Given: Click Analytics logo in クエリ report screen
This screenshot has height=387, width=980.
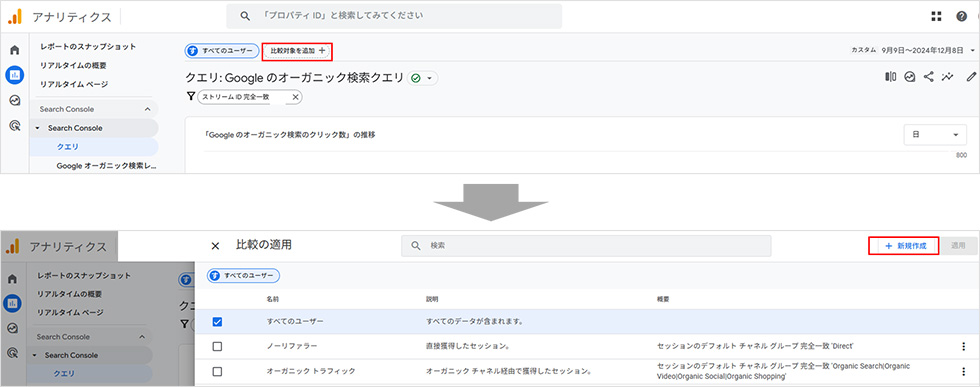Looking at the screenshot, I should coord(15,16).
